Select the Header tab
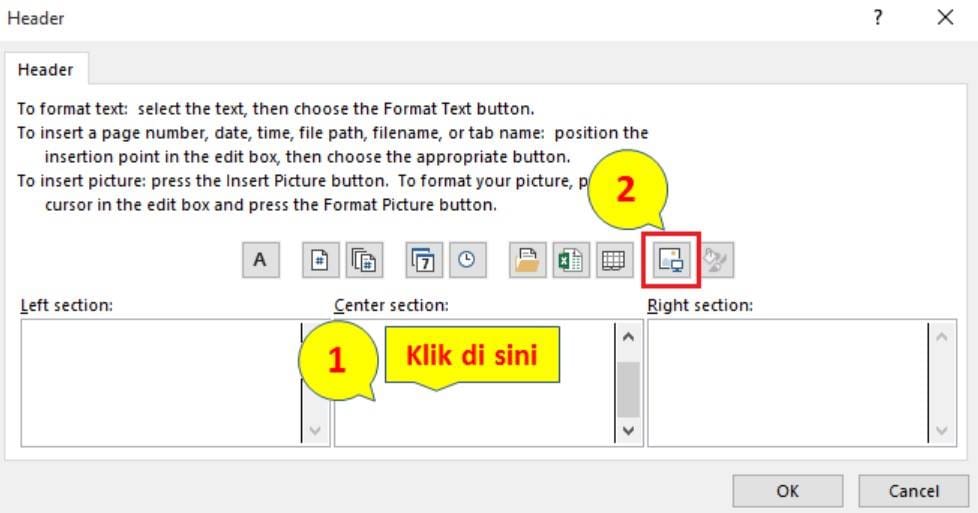This screenshot has width=978, height=513. point(46,69)
